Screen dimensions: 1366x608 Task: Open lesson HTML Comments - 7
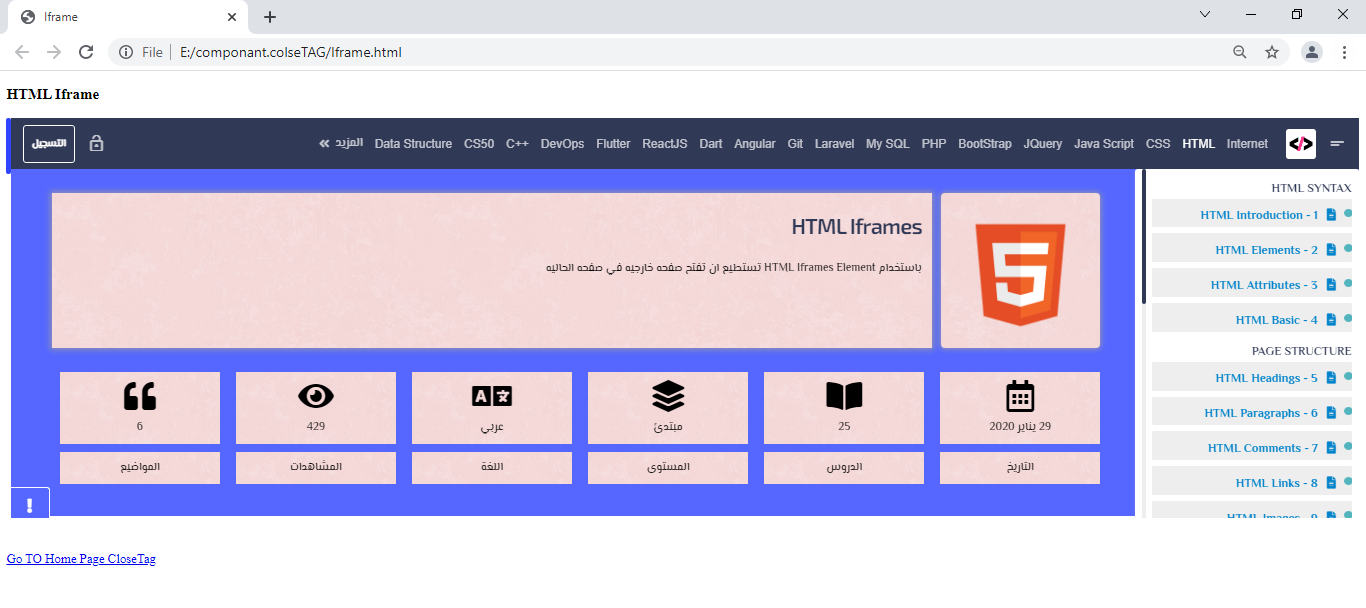1263,448
